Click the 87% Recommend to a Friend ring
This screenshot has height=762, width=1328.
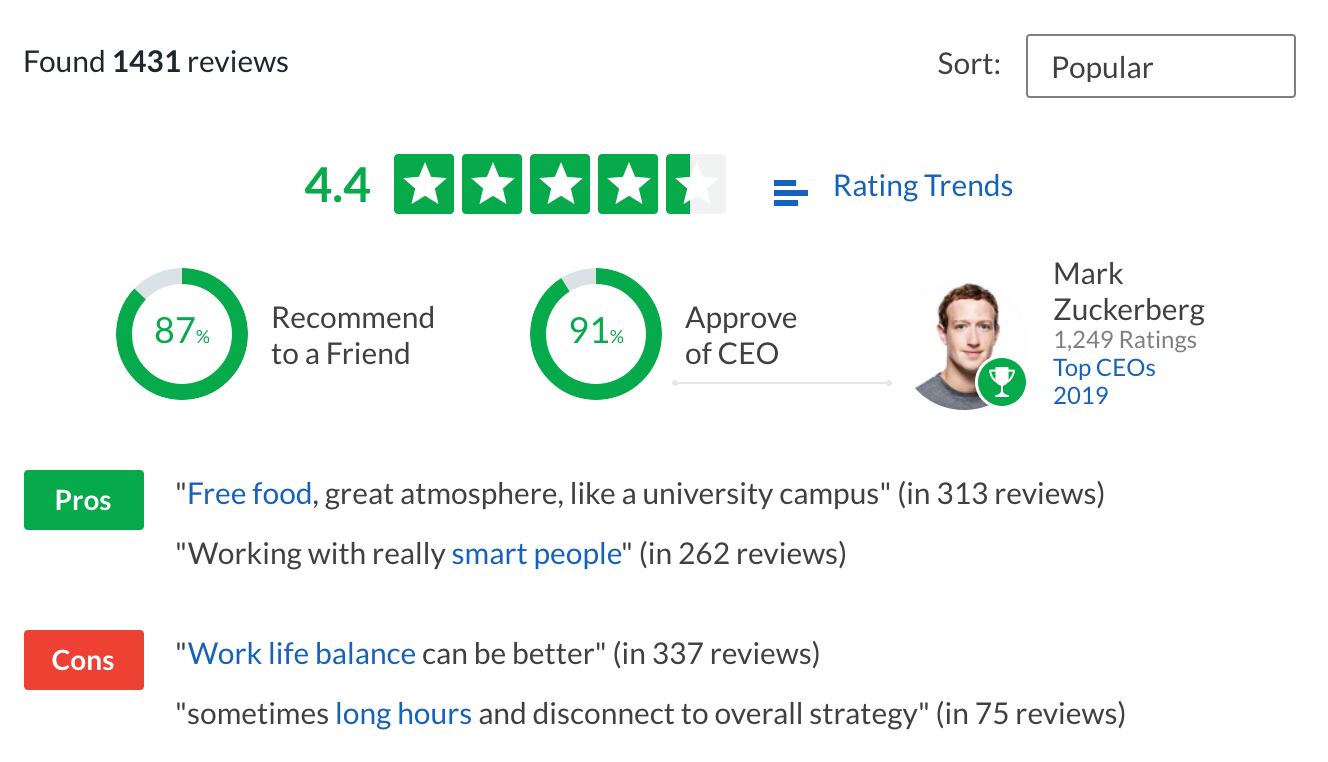[182, 333]
